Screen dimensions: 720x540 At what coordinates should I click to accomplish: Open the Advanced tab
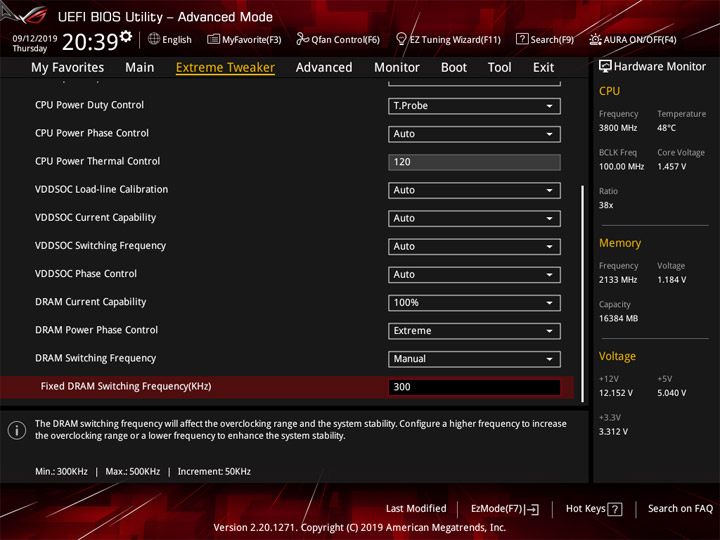pos(324,68)
